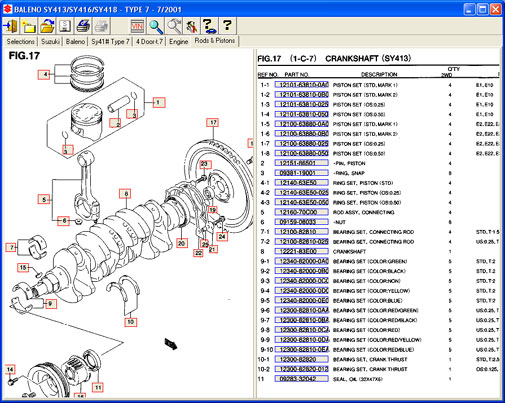Screen dimensions: 505x403
Task: Select the Rods & Pistons tab
Action: (215, 41)
